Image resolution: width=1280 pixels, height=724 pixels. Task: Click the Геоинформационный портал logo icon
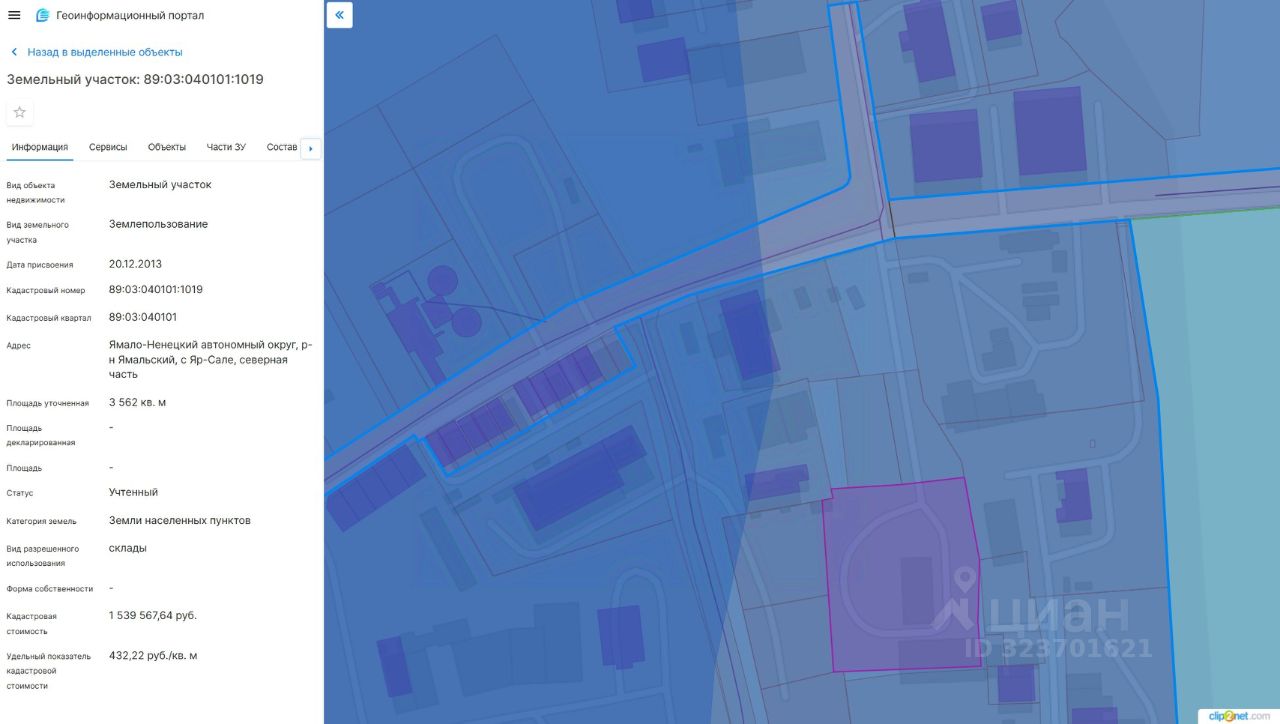point(42,15)
